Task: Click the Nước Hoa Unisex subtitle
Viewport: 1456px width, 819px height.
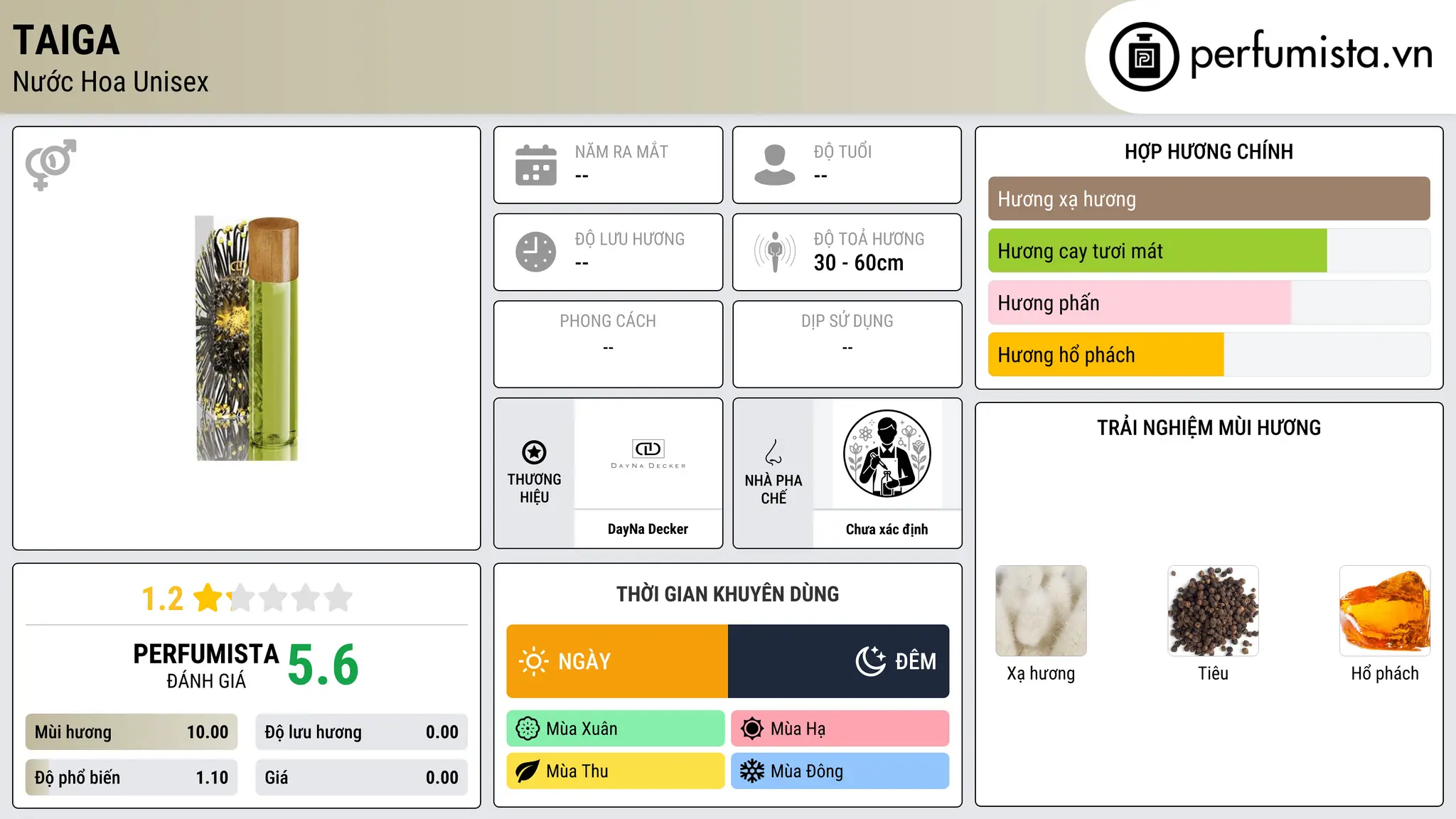Action: click(x=111, y=82)
